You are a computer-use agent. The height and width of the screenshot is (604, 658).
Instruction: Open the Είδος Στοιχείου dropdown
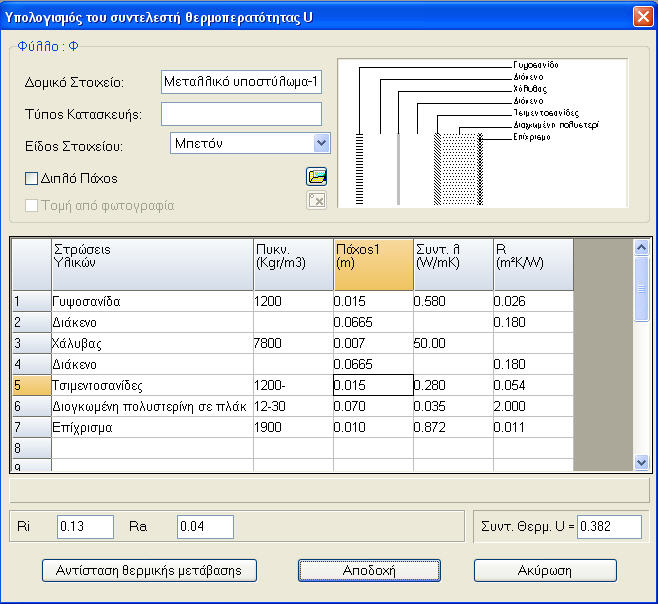(x=320, y=143)
